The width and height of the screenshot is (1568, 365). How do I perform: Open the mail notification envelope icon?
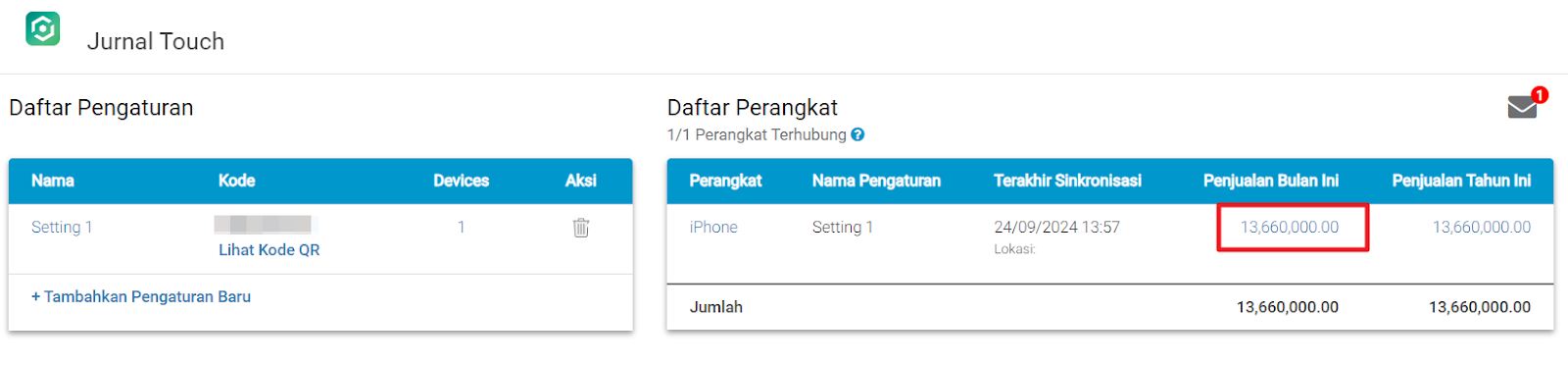[x=1522, y=107]
